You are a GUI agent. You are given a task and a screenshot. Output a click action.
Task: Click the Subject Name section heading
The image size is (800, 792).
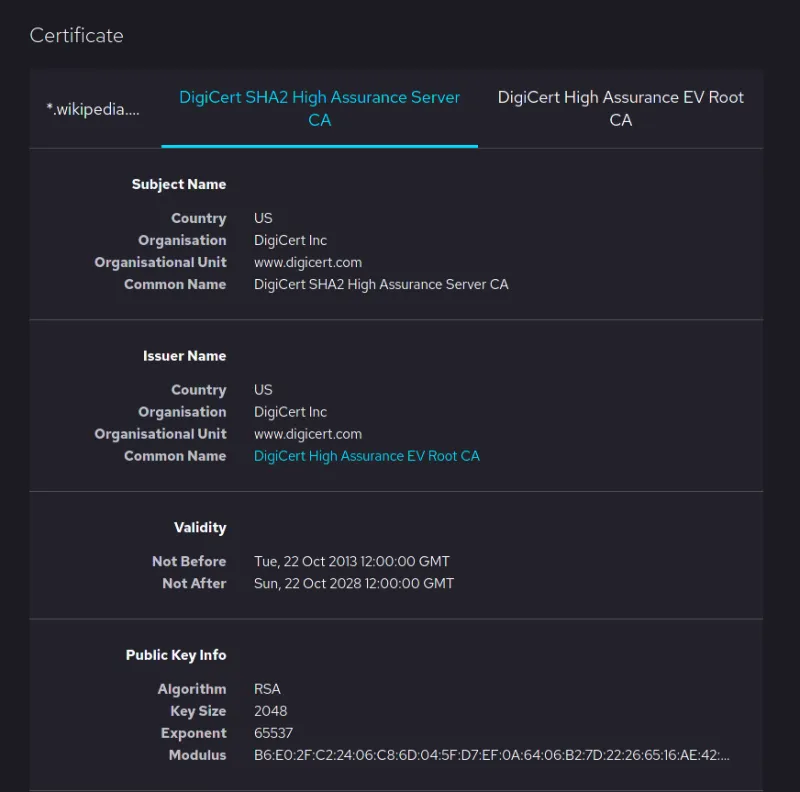[179, 184]
